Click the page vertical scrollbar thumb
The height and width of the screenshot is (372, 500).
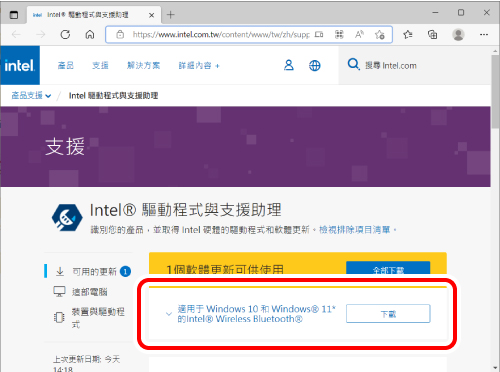pos(495,92)
